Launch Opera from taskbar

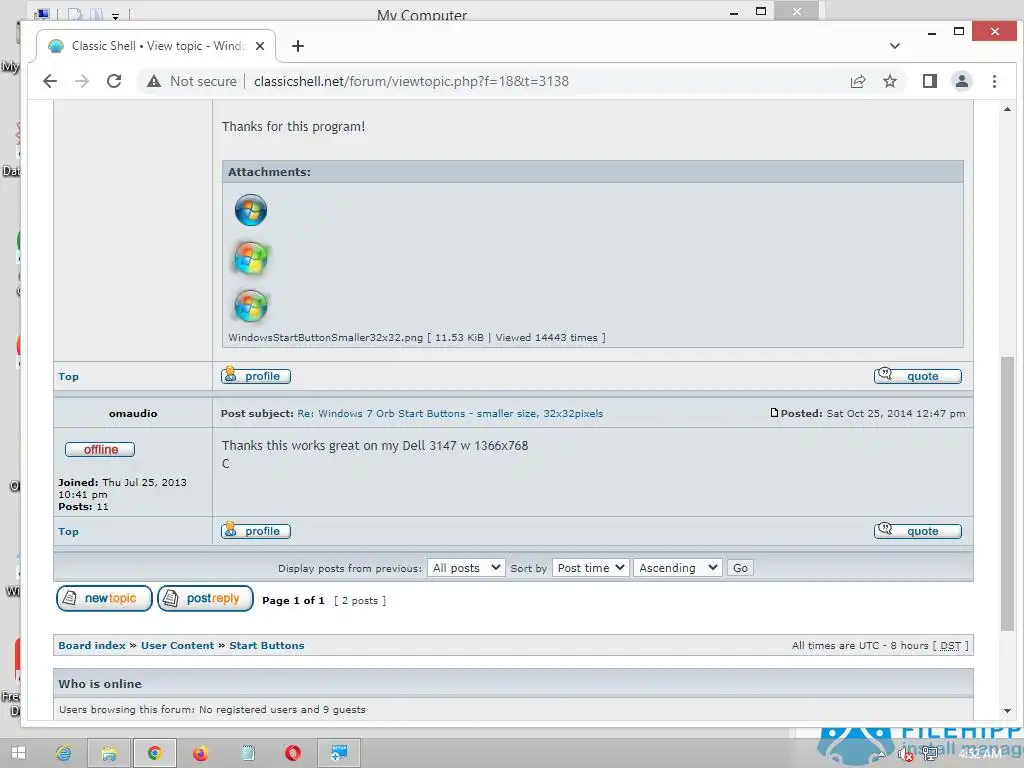tap(293, 753)
